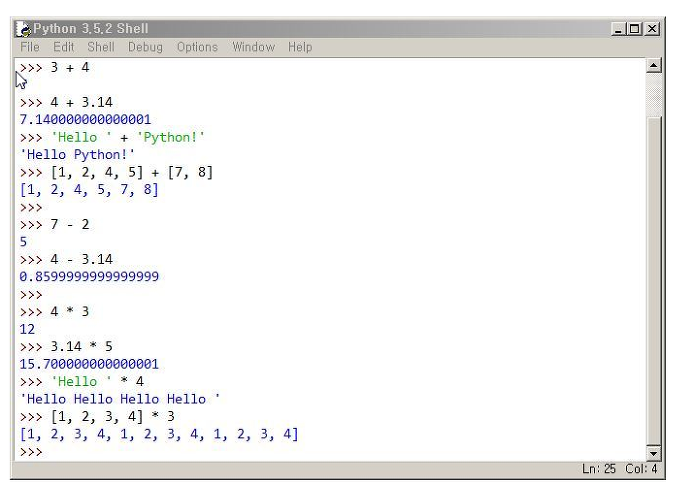Open the Shell menu

tap(100, 47)
